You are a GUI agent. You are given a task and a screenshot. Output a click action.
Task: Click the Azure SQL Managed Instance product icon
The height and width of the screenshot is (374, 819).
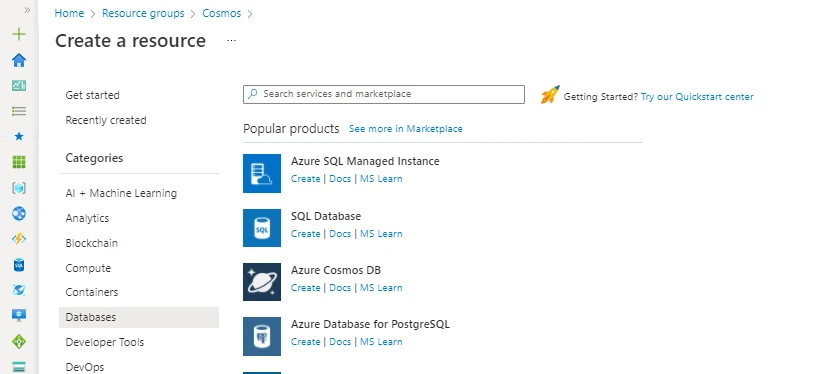pyautogui.click(x=262, y=173)
